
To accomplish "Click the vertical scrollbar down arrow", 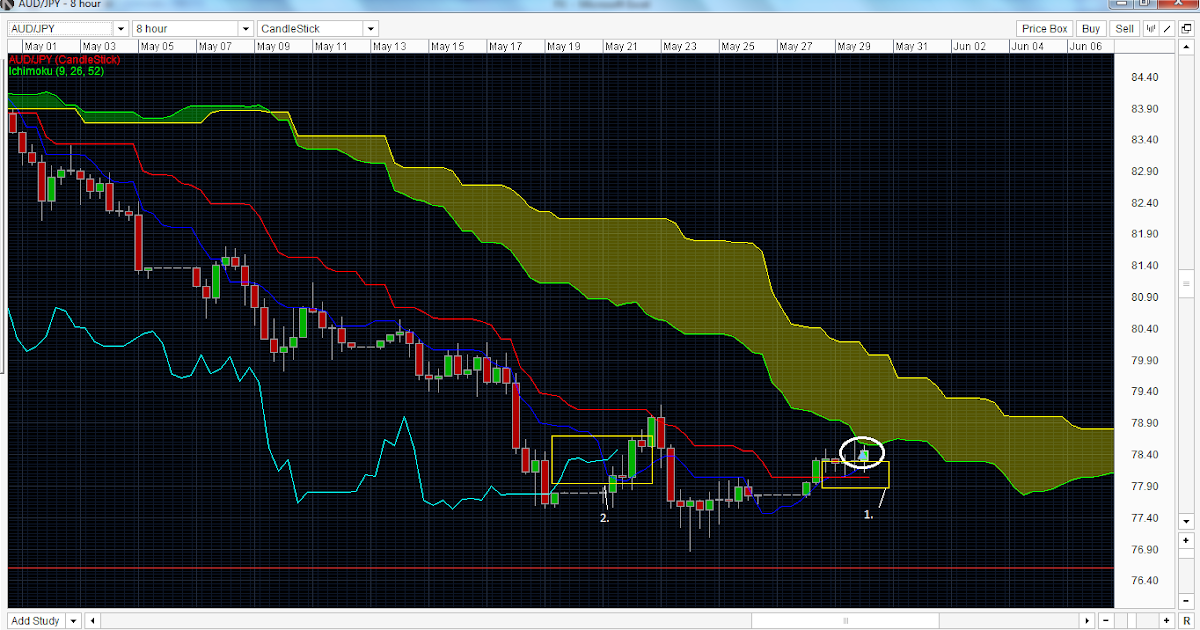I will [x=1186, y=521].
